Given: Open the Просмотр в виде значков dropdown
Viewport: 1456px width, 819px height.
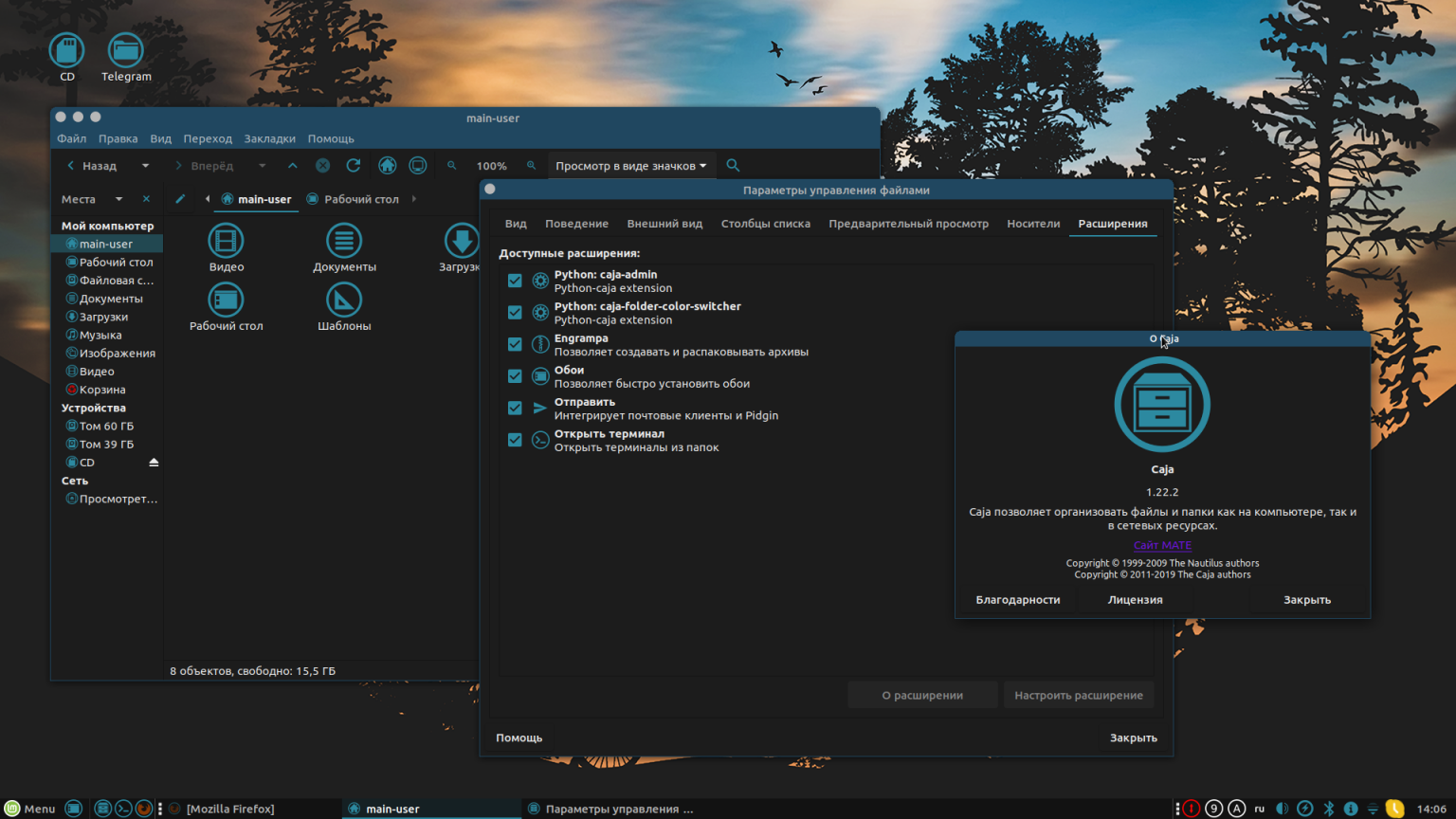Looking at the screenshot, I should [631, 165].
